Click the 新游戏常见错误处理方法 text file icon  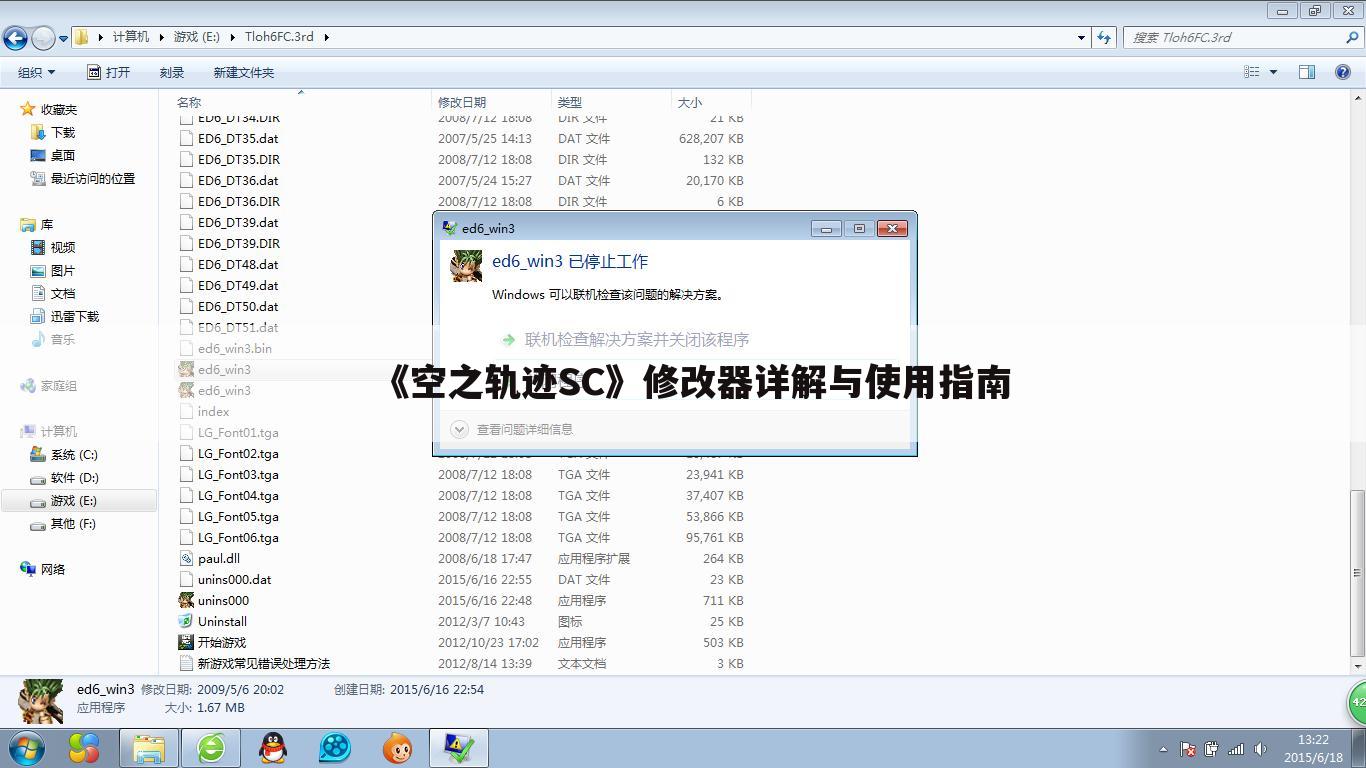[186, 663]
